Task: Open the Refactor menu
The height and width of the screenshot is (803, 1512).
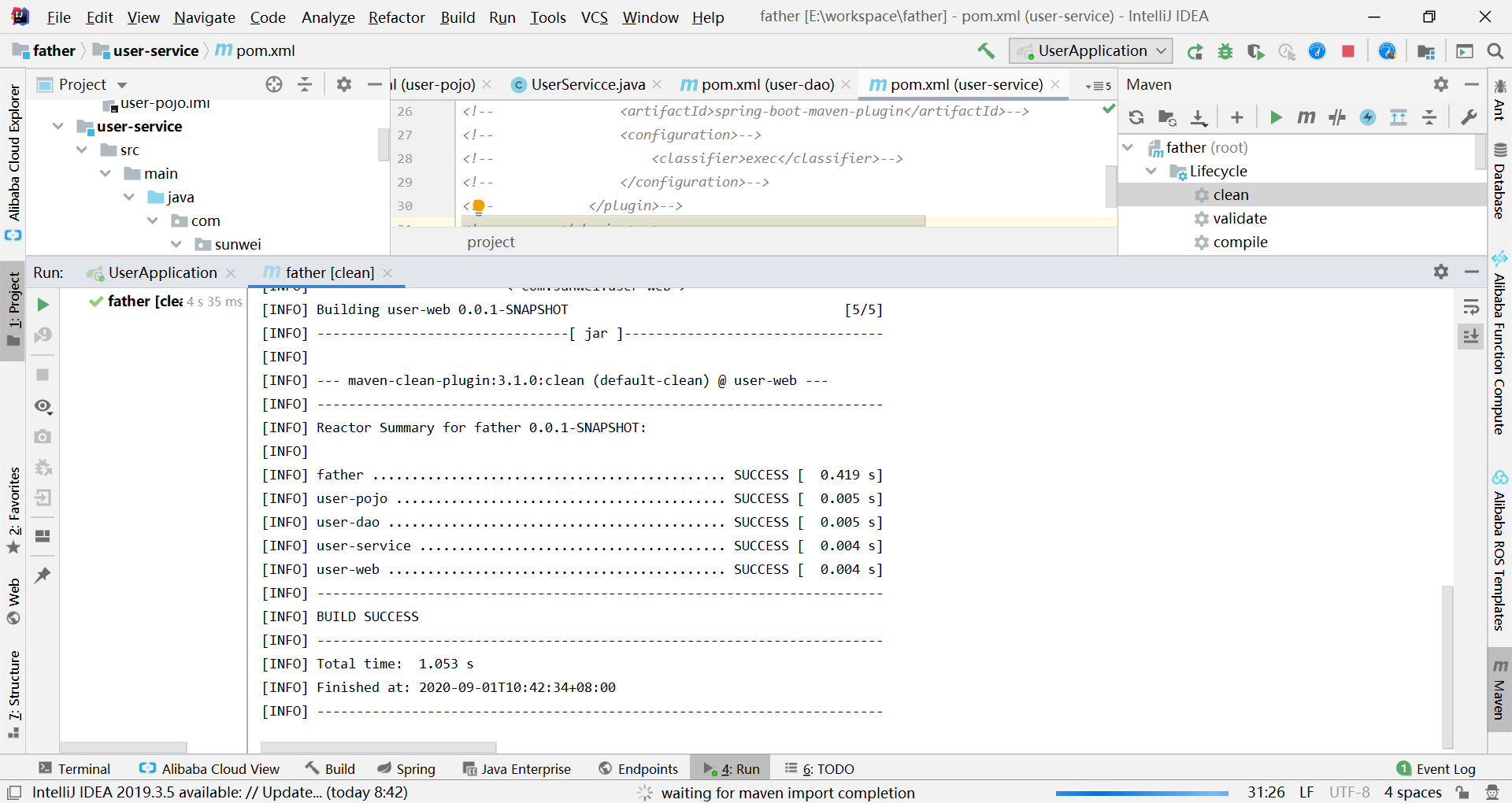Action: [396, 17]
